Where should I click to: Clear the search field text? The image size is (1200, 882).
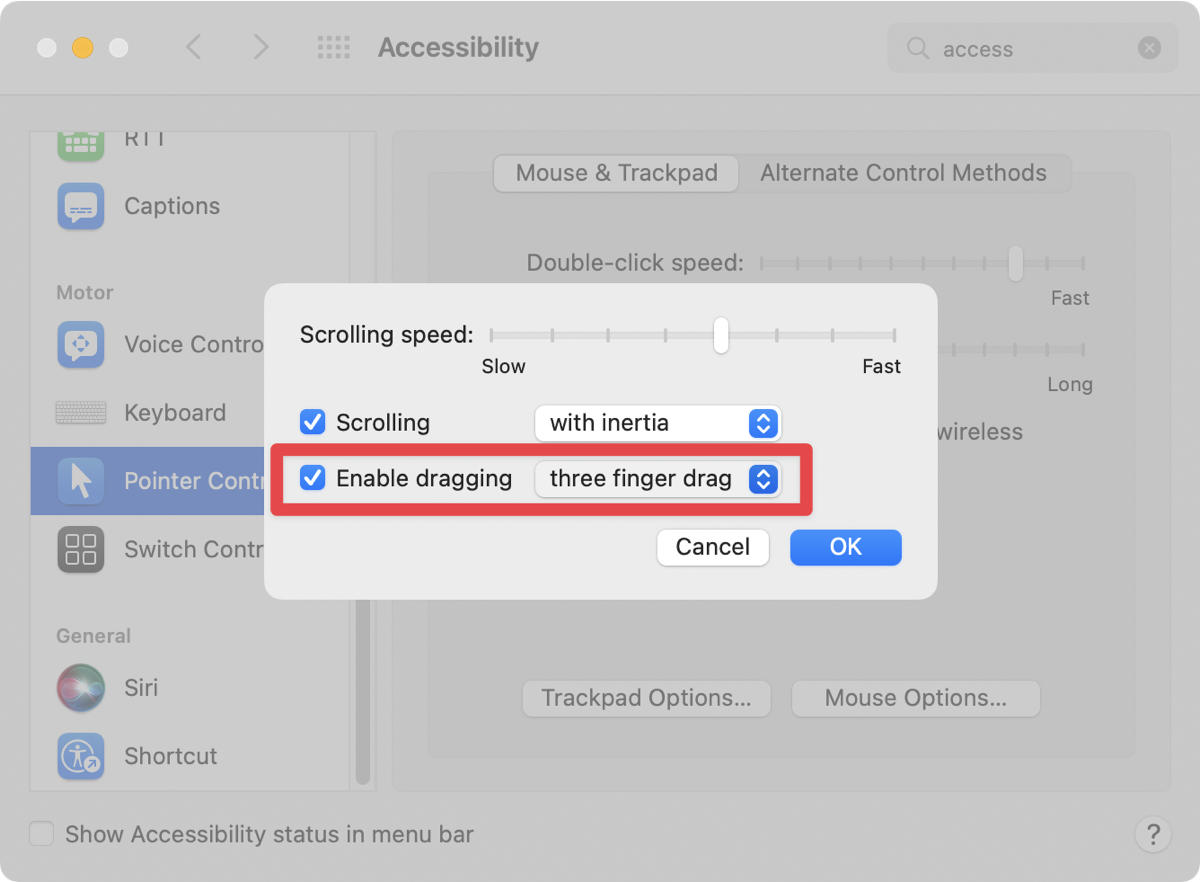(1149, 48)
